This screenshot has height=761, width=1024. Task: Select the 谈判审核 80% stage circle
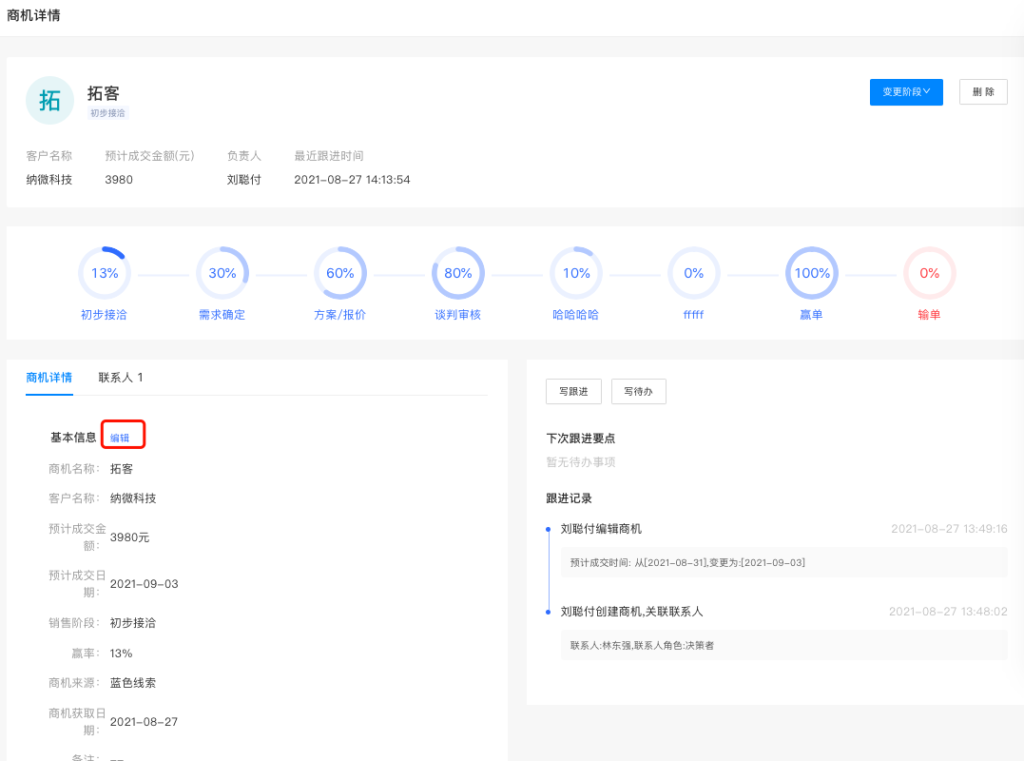[x=458, y=273]
